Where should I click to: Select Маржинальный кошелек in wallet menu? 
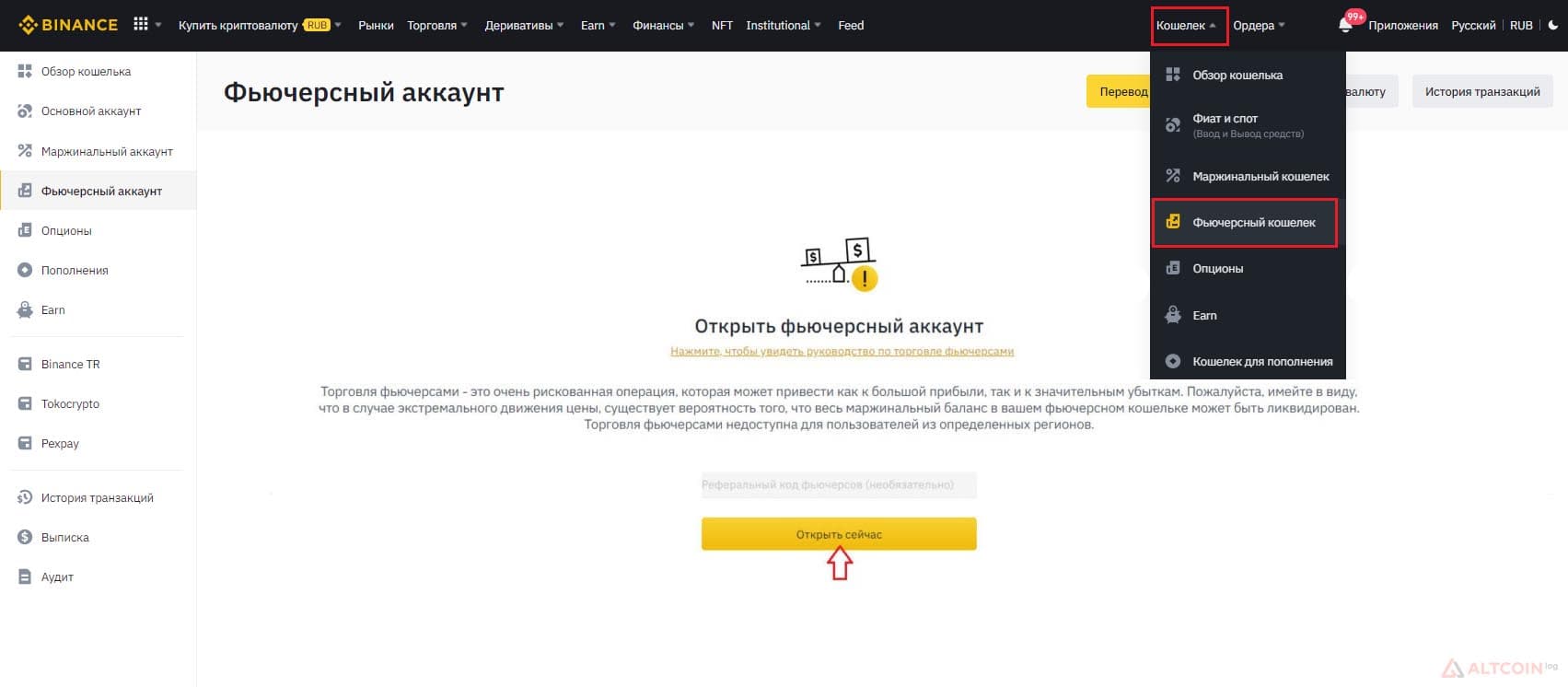pos(1248,176)
